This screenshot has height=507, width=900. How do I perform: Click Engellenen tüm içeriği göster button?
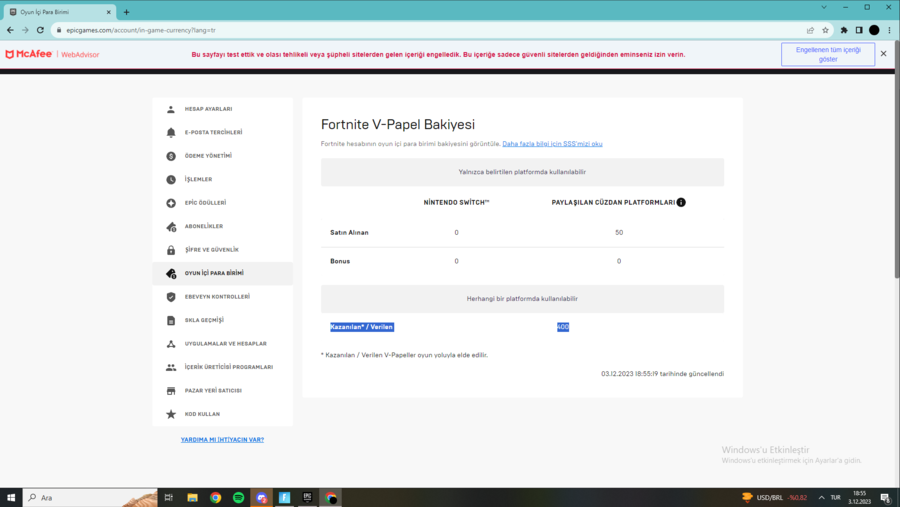(x=828, y=55)
